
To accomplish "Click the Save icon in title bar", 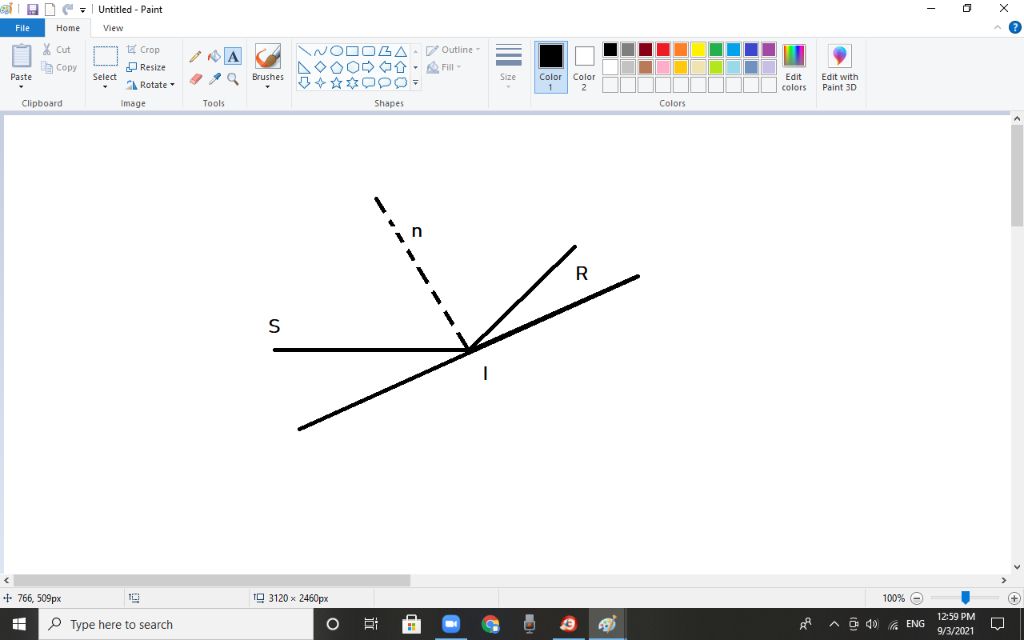I will coord(33,9).
